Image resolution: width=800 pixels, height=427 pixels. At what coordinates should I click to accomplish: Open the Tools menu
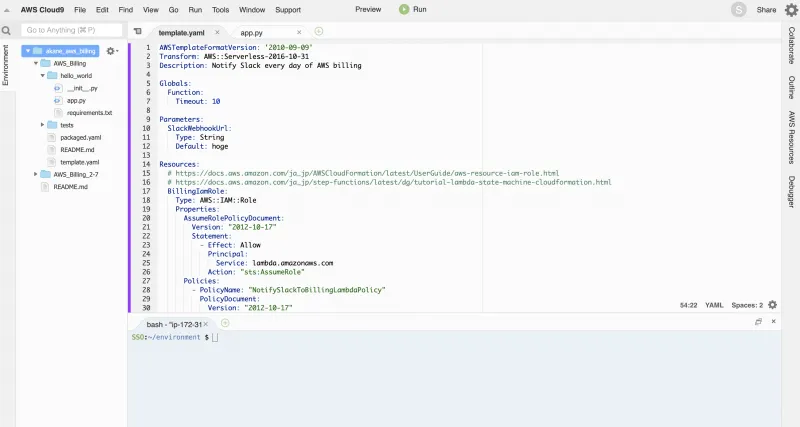click(x=220, y=9)
